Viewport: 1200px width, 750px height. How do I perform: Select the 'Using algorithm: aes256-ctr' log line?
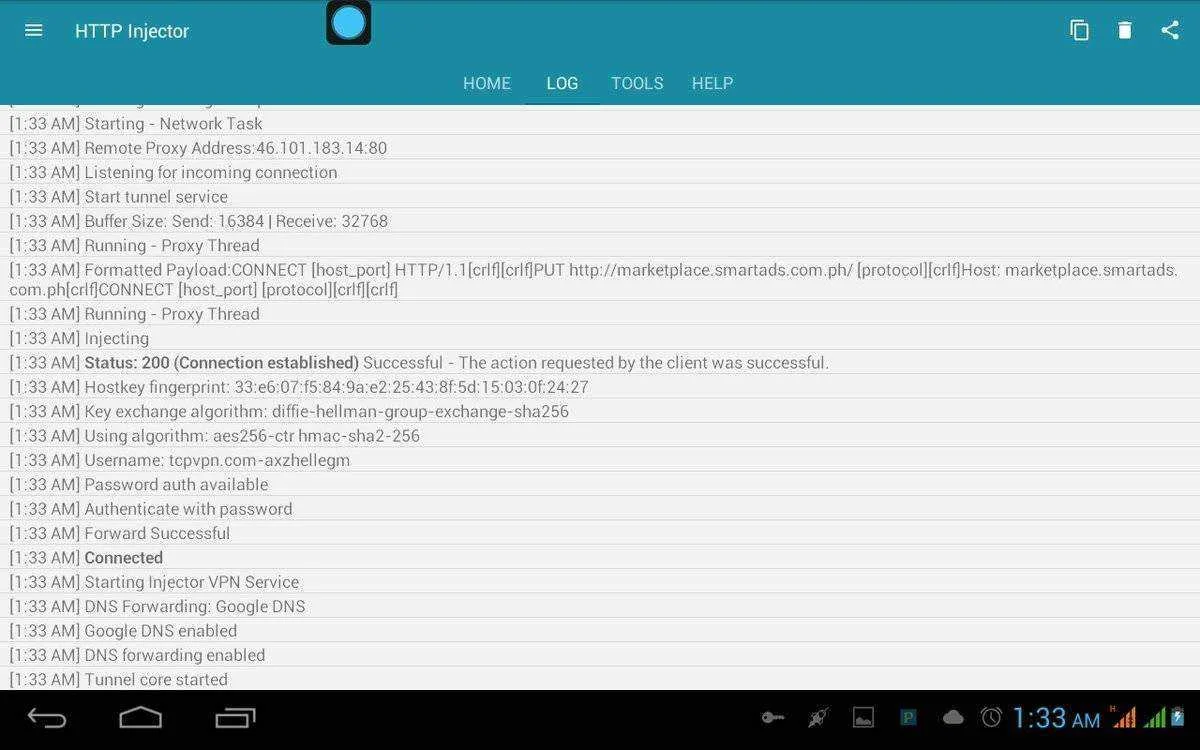pos(600,436)
